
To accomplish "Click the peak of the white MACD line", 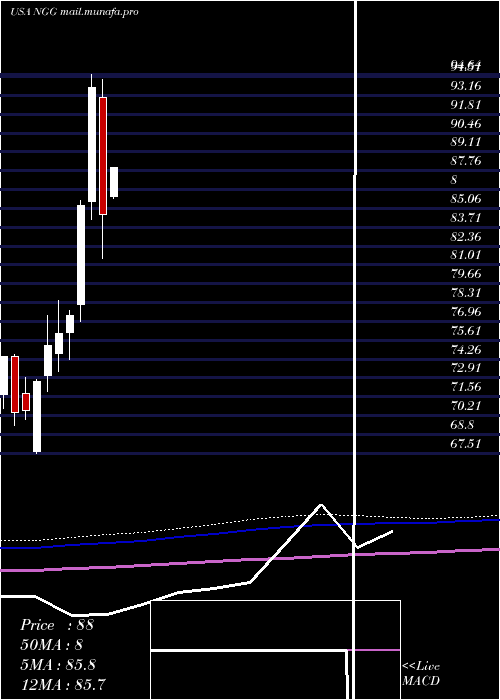I will pyautogui.click(x=321, y=505).
